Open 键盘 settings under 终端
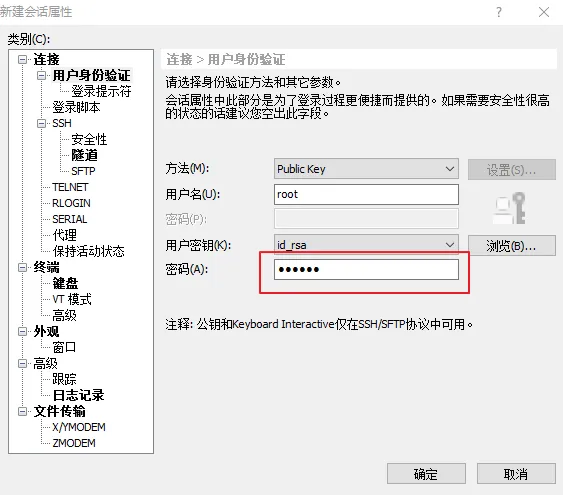This screenshot has width=563, height=495. coord(65,283)
